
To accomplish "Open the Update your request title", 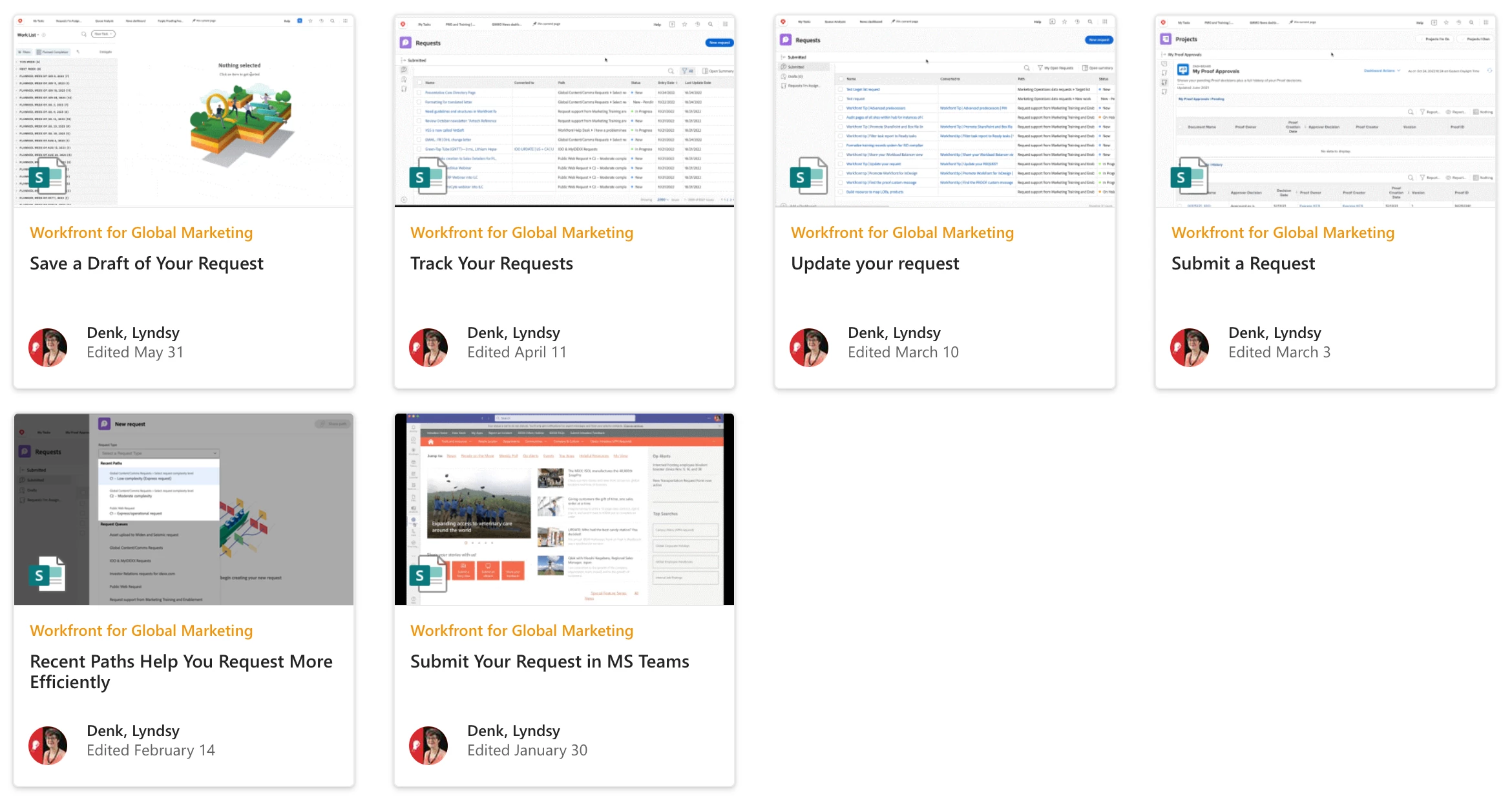I will [874, 264].
